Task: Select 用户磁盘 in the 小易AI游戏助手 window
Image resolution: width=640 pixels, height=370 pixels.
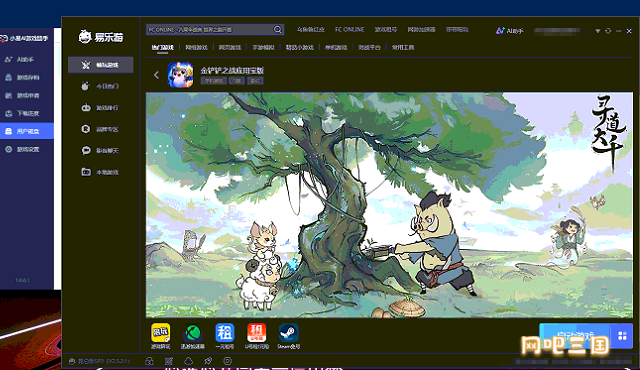Action: tap(27, 131)
